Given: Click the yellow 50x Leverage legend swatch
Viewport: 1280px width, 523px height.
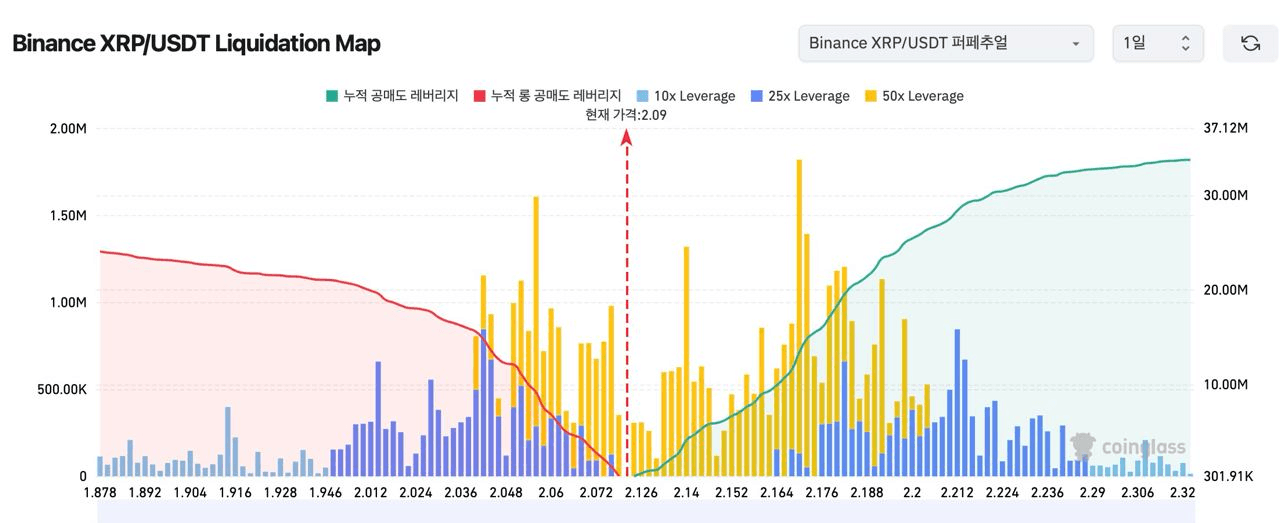Looking at the screenshot, I should 870,96.
